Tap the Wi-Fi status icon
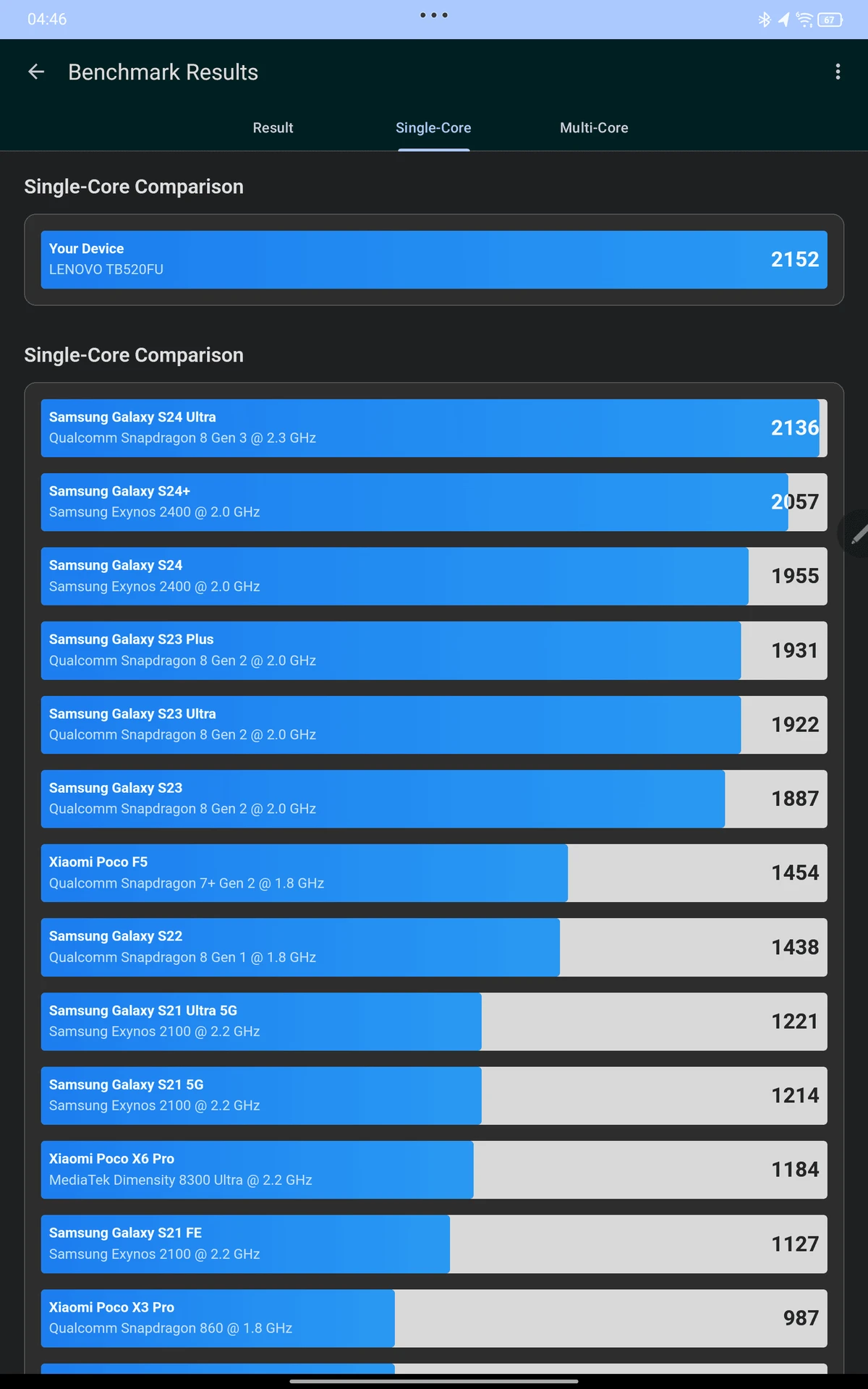The image size is (868, 1389). click(x=804, y=20)
